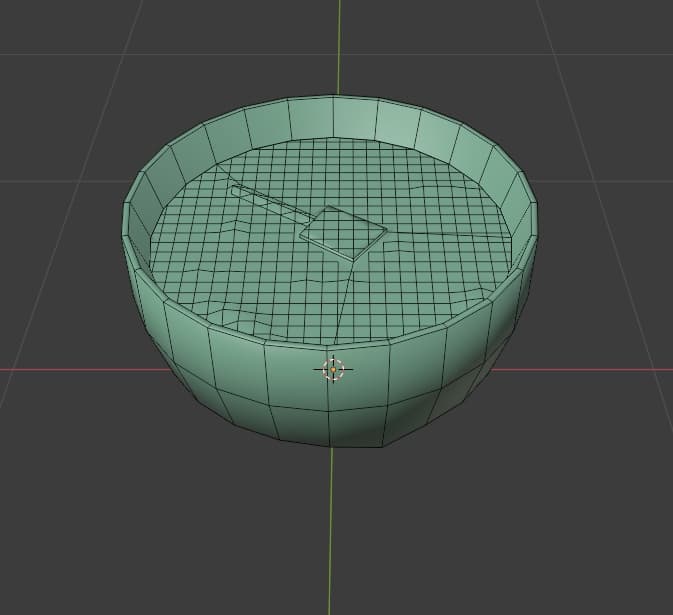Click the far left tip of the utensil handle
Viewport: 673px width, 615px height.
click(234, 188)
